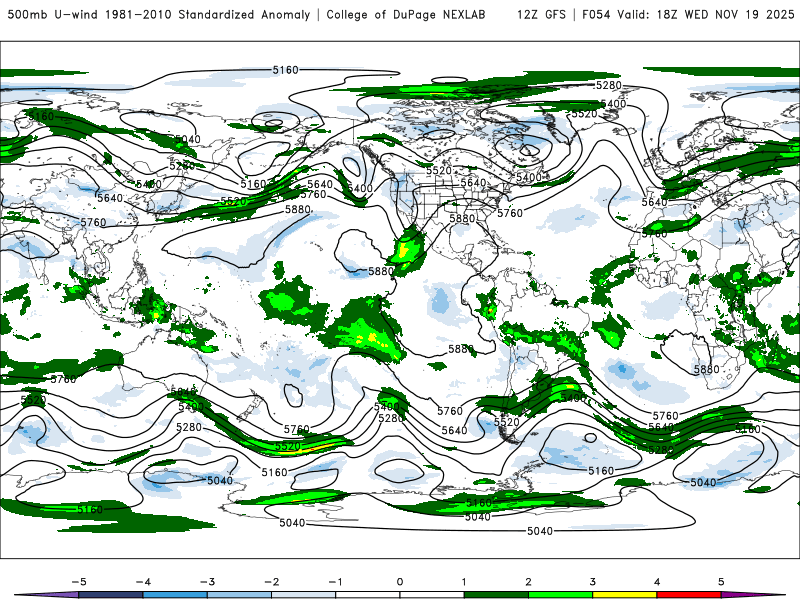The height and width of the screenshot is (600, 800).
Task: Select the light blue −3 to −2 swatch
Action: pyautogui.click(x=239, y=595)
